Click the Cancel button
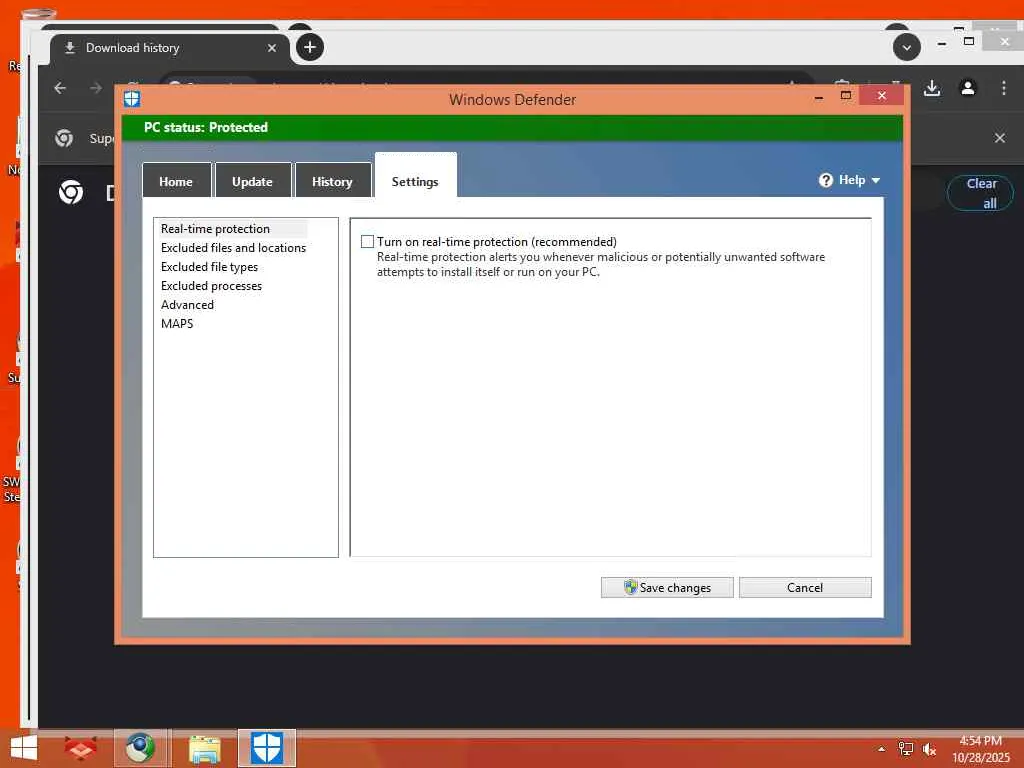Image resolution: width=1024 pixels, height=768 pixels. [x=805, y=587]
